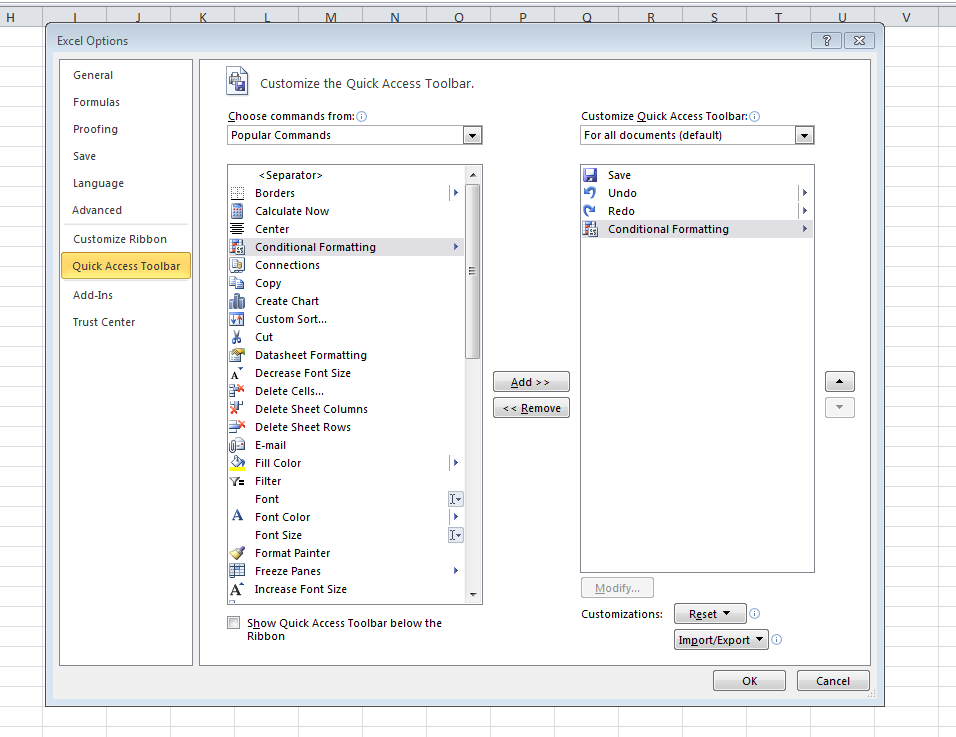Click the commands list scrollbar thumb

coord(473,271)
